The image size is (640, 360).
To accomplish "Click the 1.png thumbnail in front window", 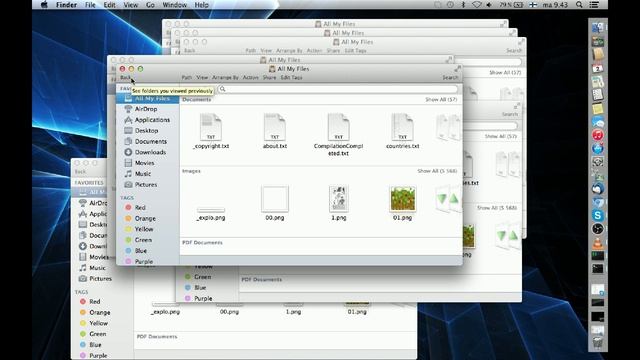I will (338, 199).
